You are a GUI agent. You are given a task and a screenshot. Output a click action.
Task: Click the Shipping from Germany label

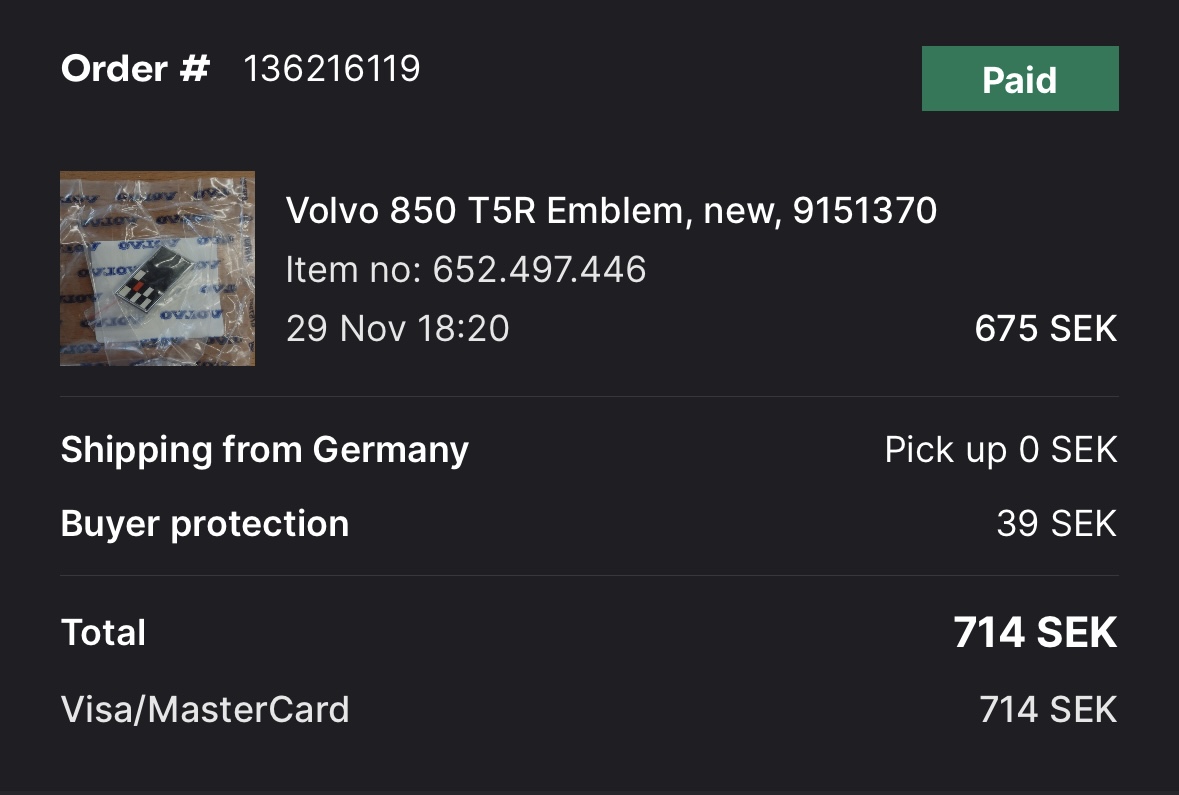click(265, 451)
